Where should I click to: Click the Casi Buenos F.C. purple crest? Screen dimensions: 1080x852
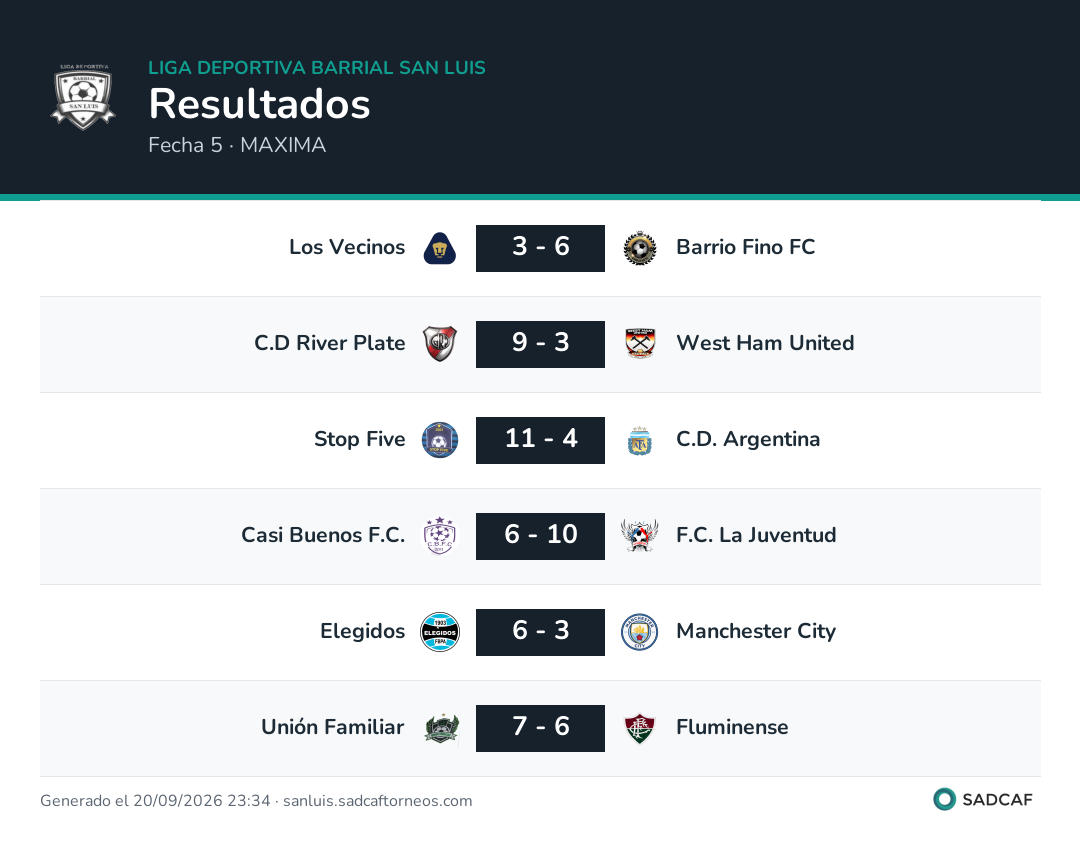[x=439, y=536]
